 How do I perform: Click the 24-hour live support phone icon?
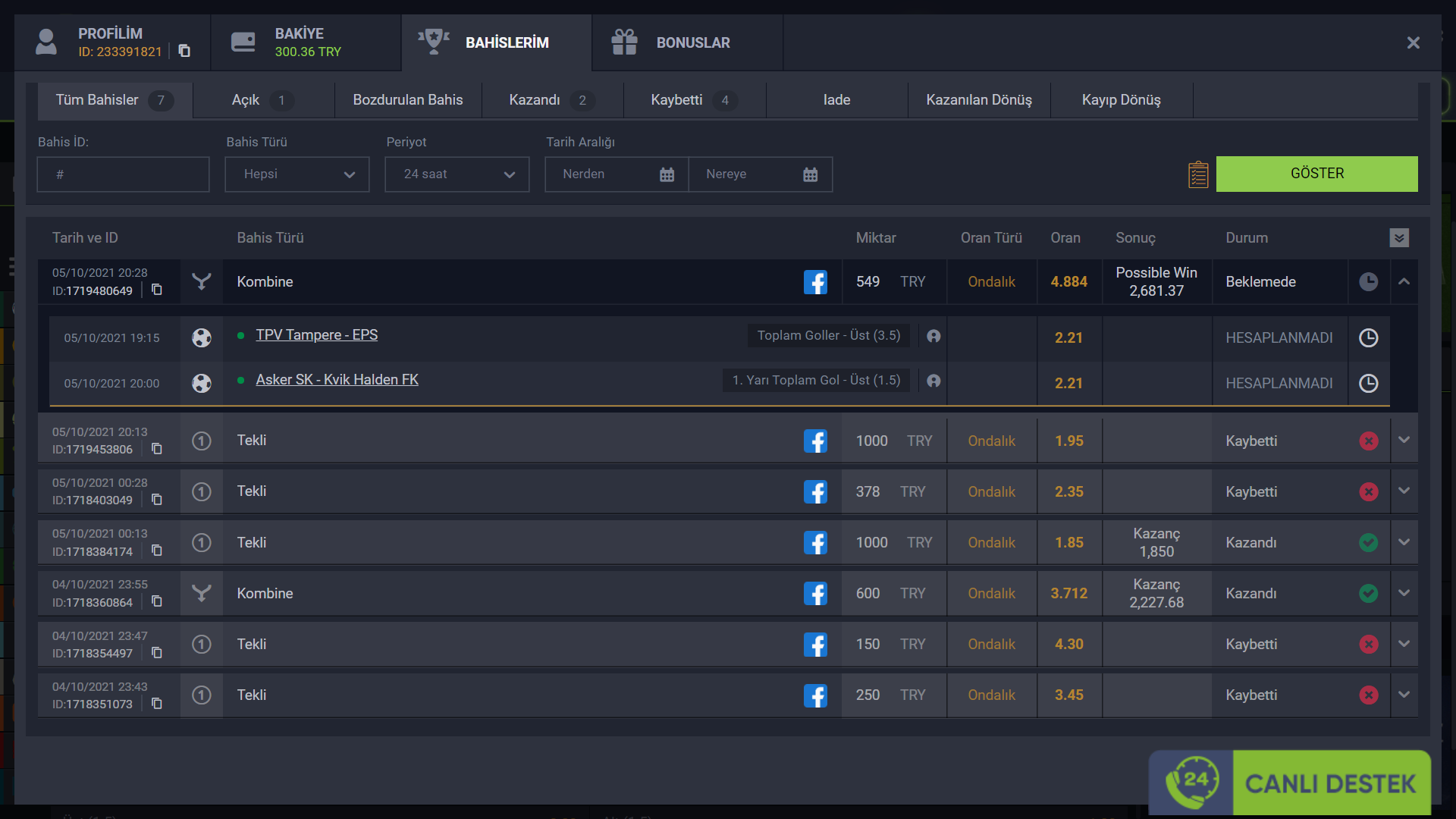coord(1192,783)
